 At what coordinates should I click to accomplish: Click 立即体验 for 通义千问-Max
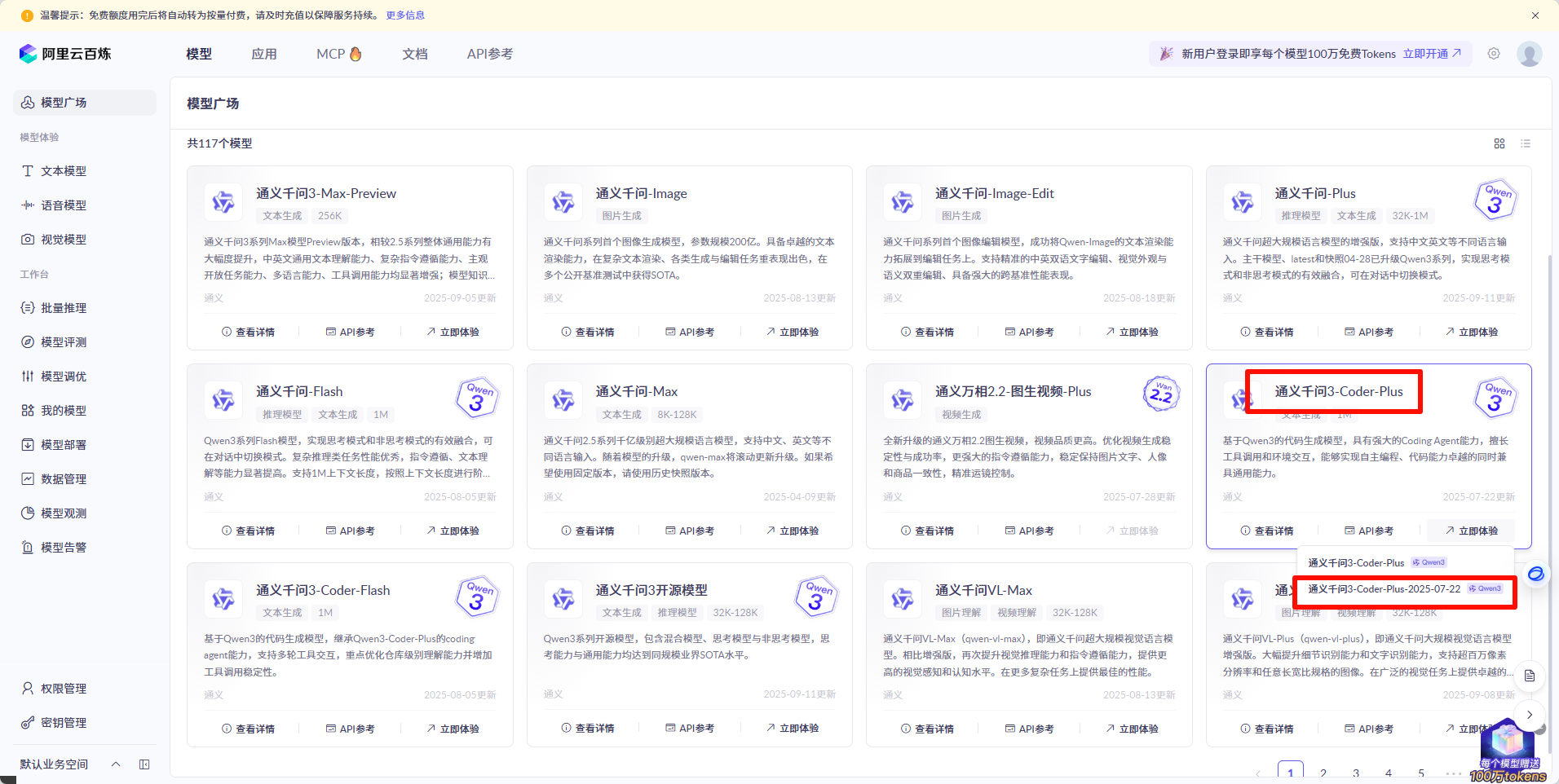pyautogui.click(x=793, y=531)
